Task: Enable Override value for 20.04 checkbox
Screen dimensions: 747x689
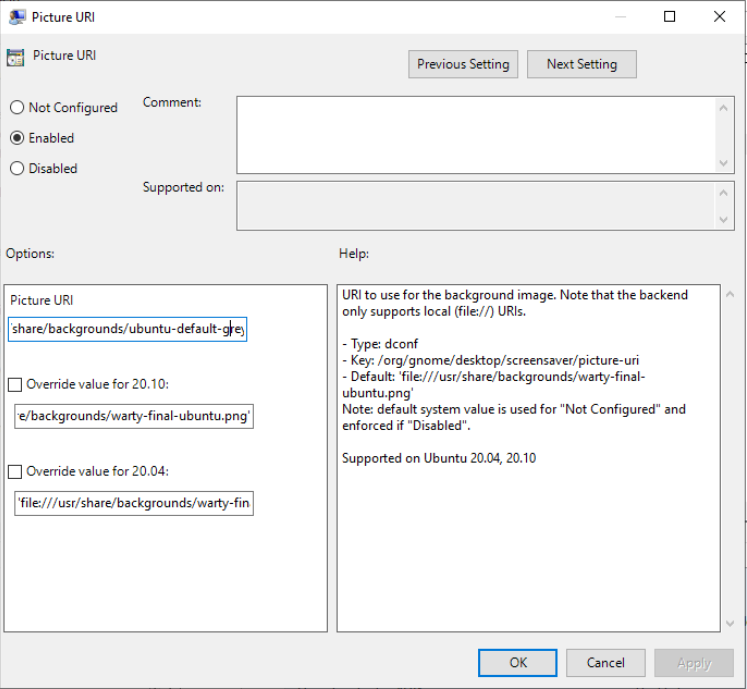Action: pyautogui.click(x=15, y=472)
